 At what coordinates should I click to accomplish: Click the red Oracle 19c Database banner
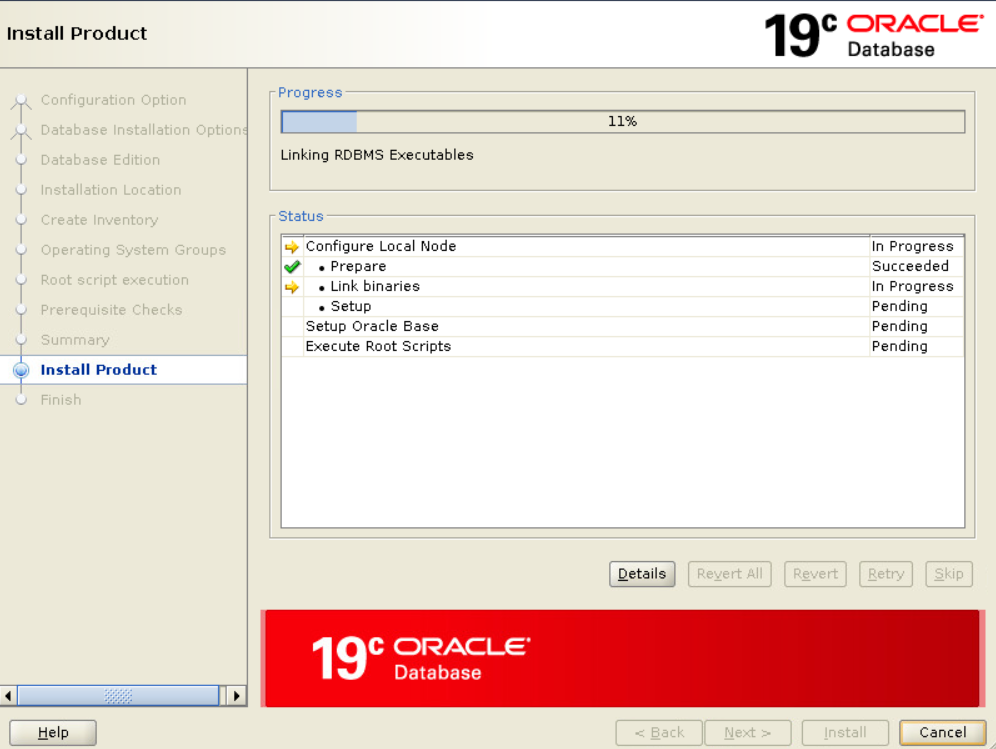tap(622, 658)
